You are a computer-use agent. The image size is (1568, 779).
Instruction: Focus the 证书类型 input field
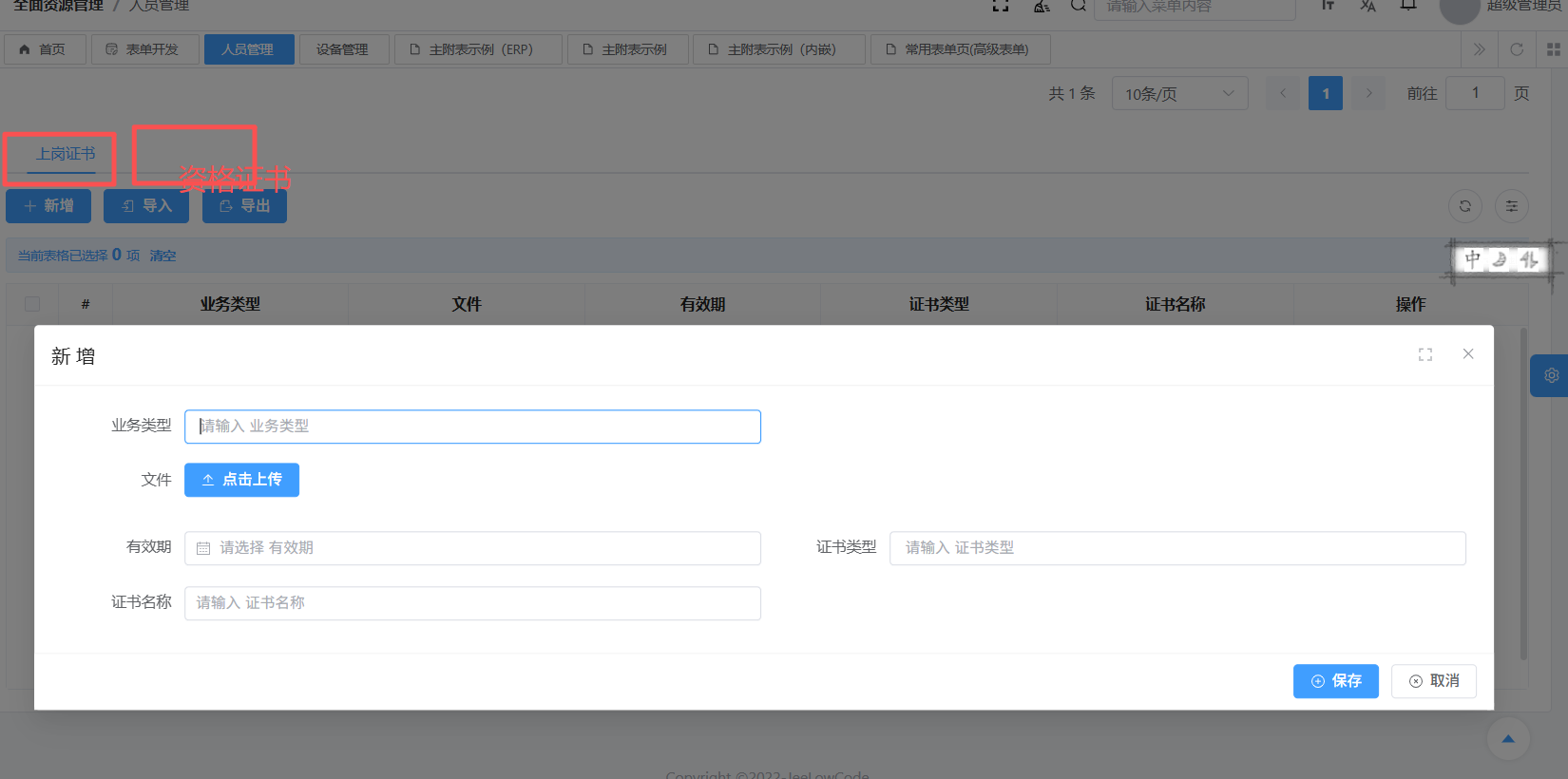1176,548
